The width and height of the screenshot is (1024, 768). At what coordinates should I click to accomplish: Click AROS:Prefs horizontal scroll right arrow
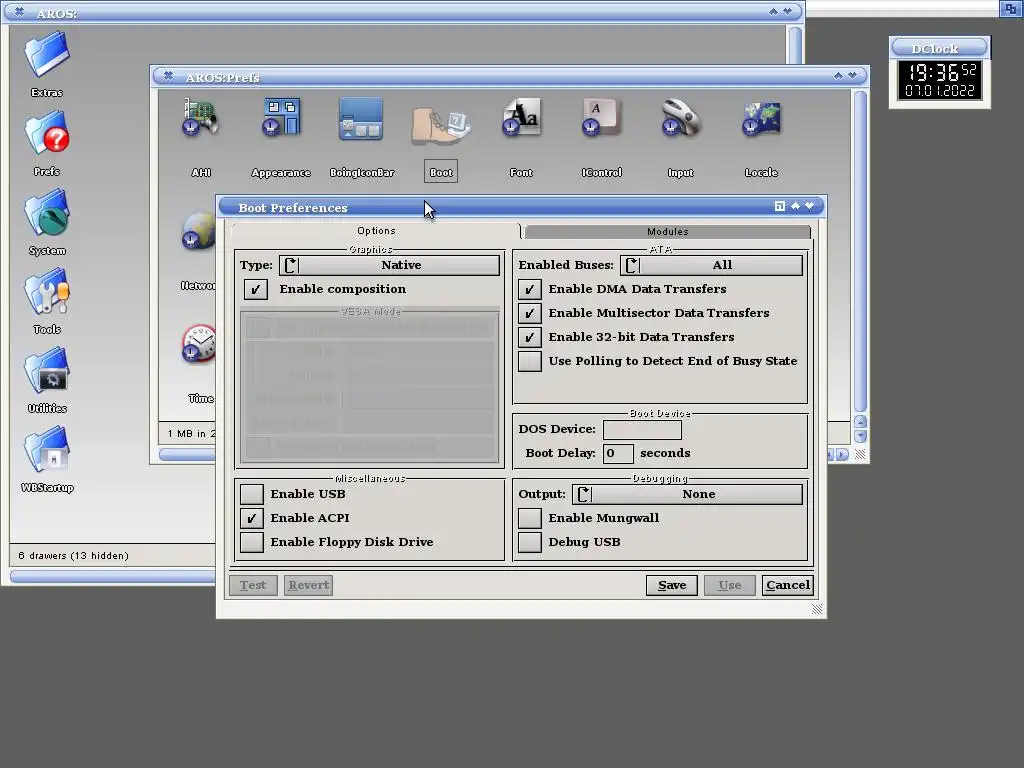842,454
